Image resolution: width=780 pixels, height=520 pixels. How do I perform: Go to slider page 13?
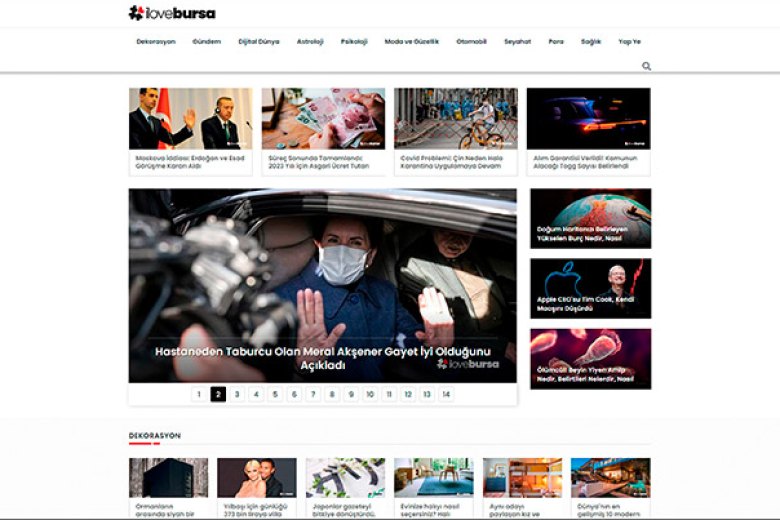pos(427,394)
